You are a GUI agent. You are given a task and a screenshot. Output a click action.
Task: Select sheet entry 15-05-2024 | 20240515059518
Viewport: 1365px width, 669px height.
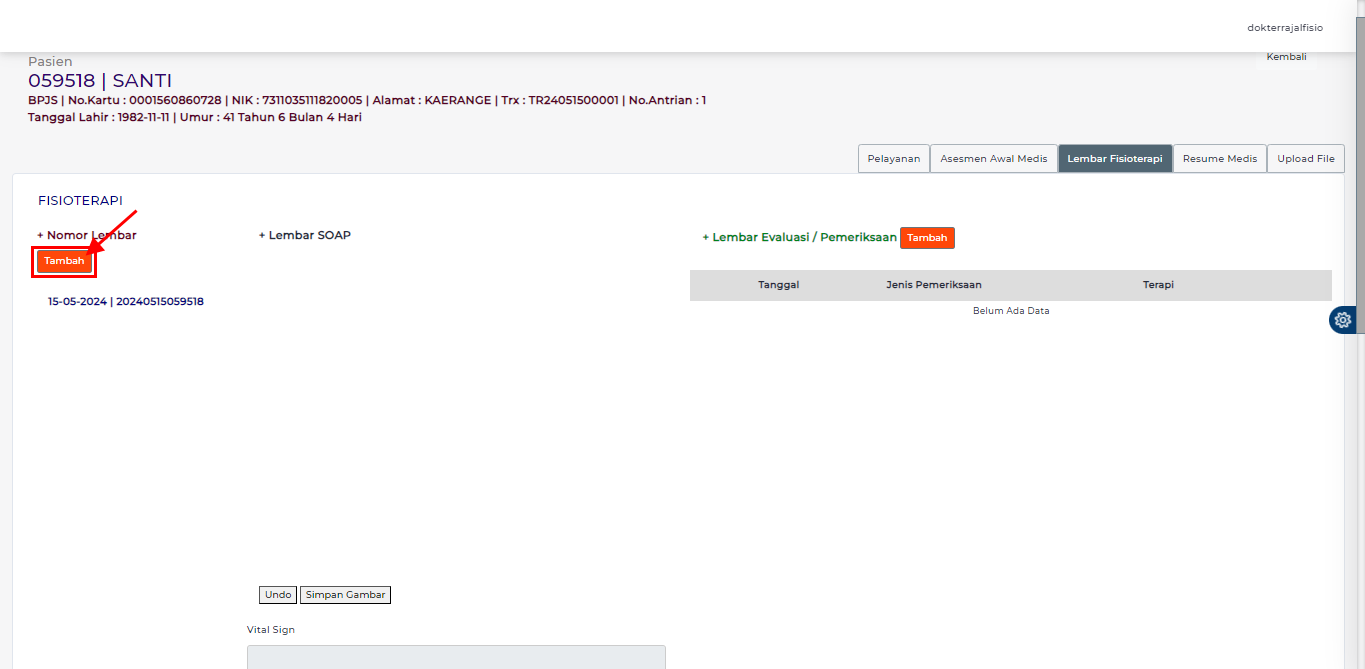click(x=126, y=301)
